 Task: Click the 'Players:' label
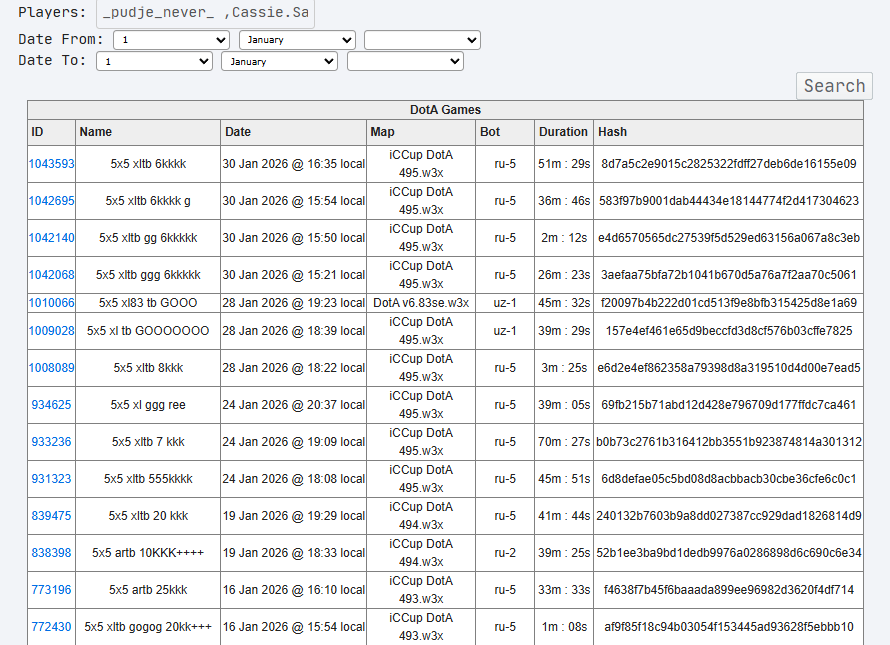[52, 12]
